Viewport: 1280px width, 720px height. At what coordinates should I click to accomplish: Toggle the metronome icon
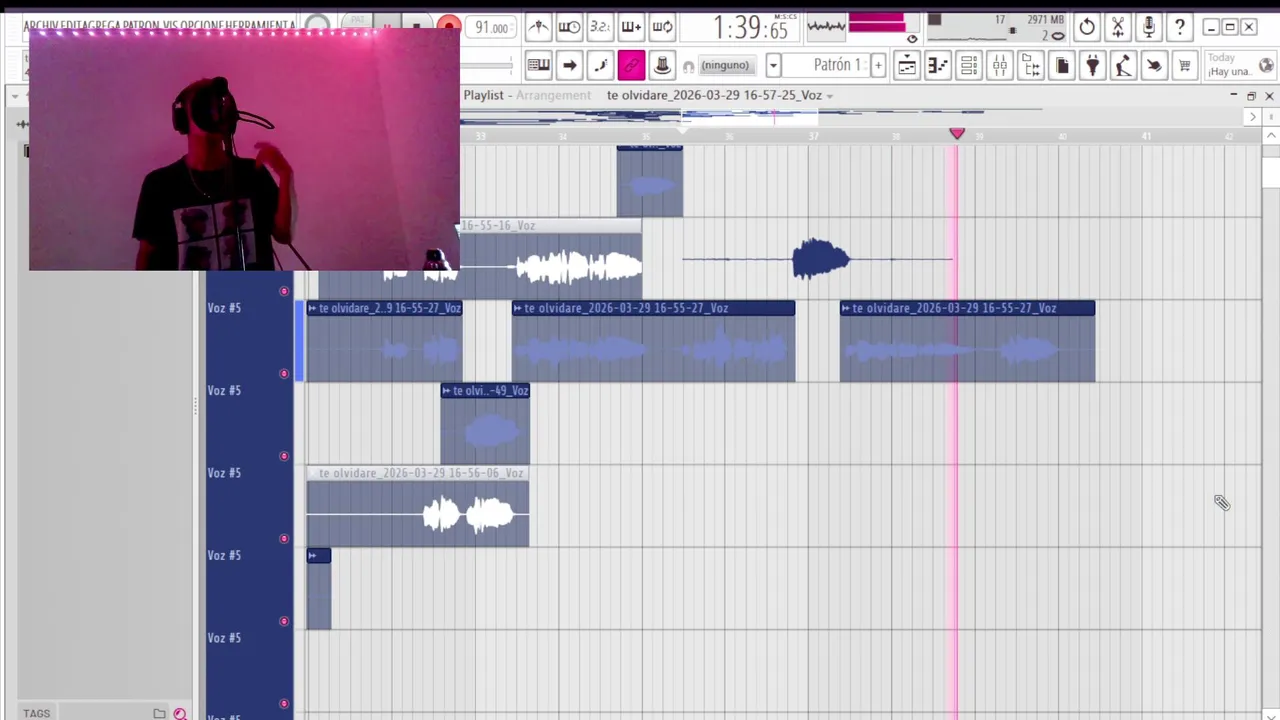[538, 27]
